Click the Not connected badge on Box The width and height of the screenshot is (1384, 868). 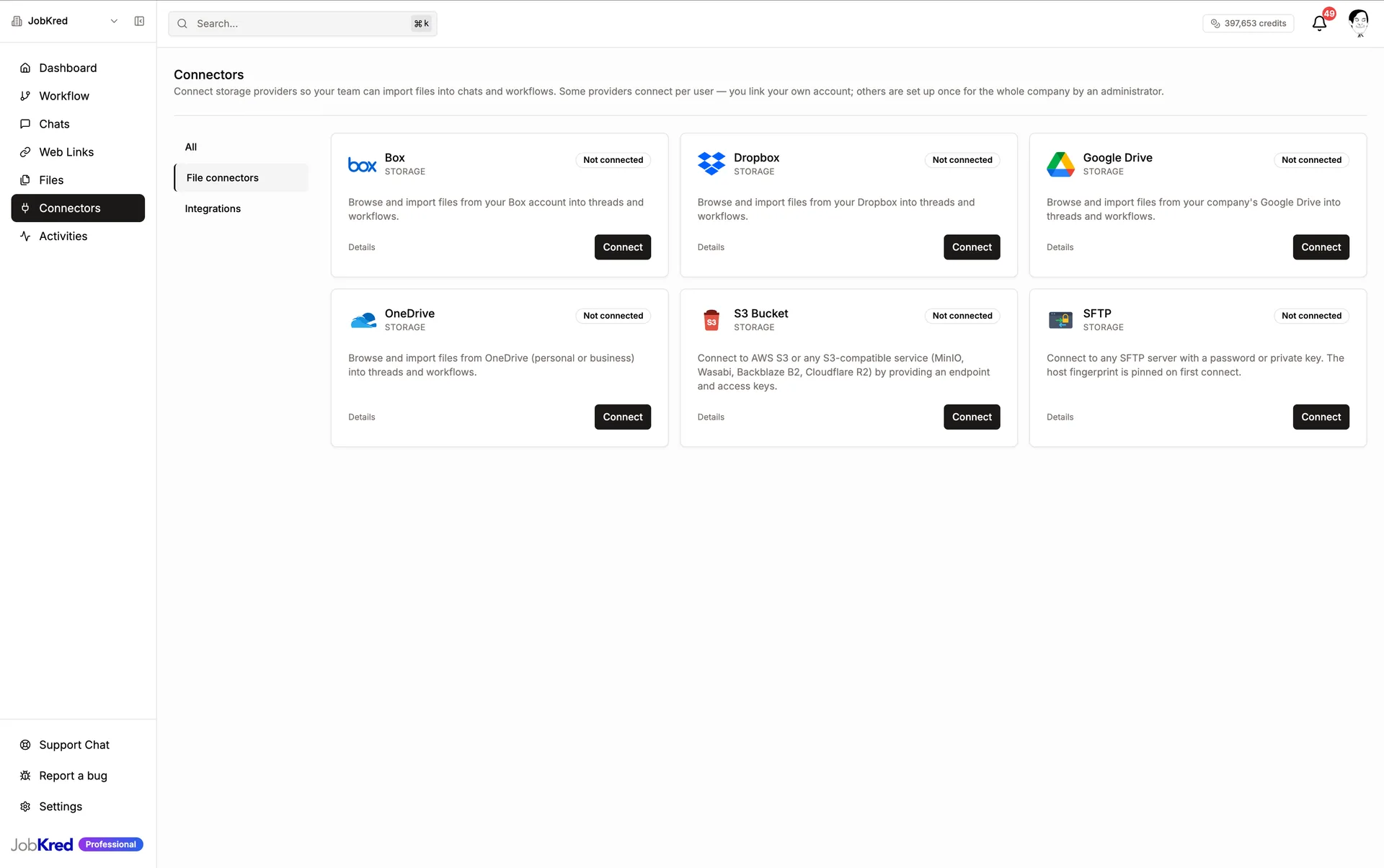(613, 160)
